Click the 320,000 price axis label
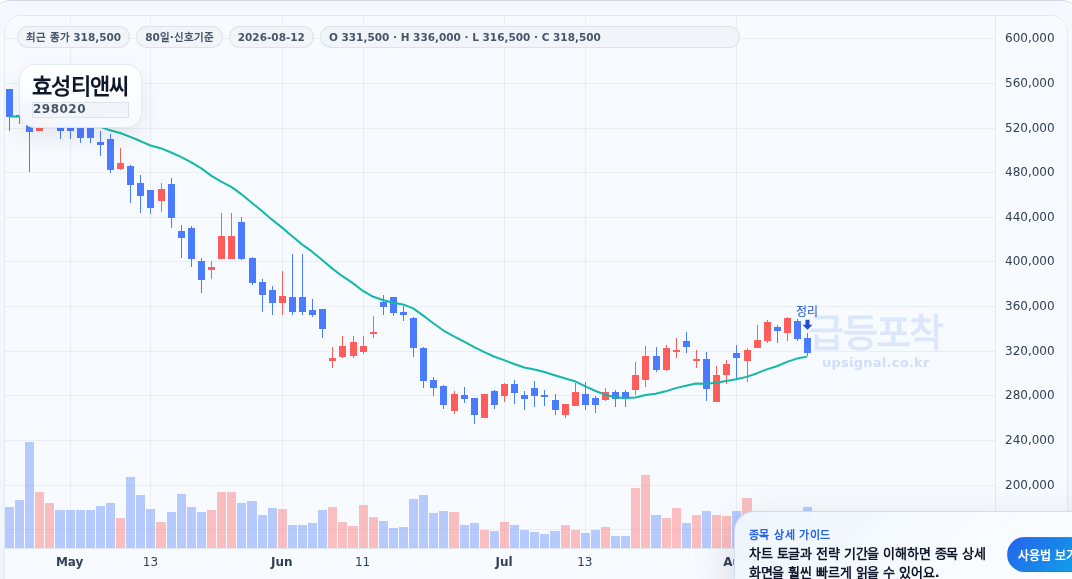 tap(1029, 351)
